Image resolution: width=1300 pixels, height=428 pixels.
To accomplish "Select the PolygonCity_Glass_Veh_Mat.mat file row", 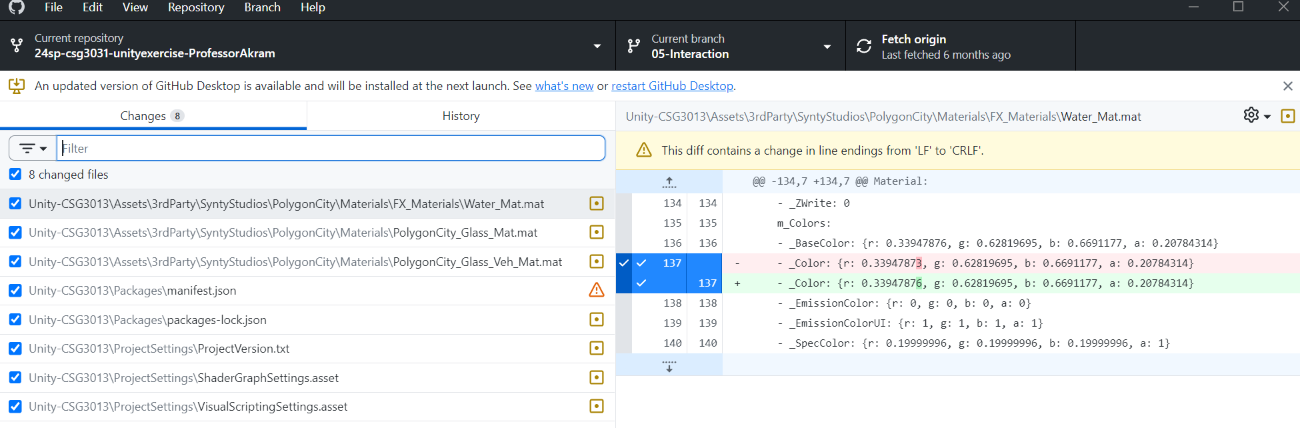I will click(307, 261).
